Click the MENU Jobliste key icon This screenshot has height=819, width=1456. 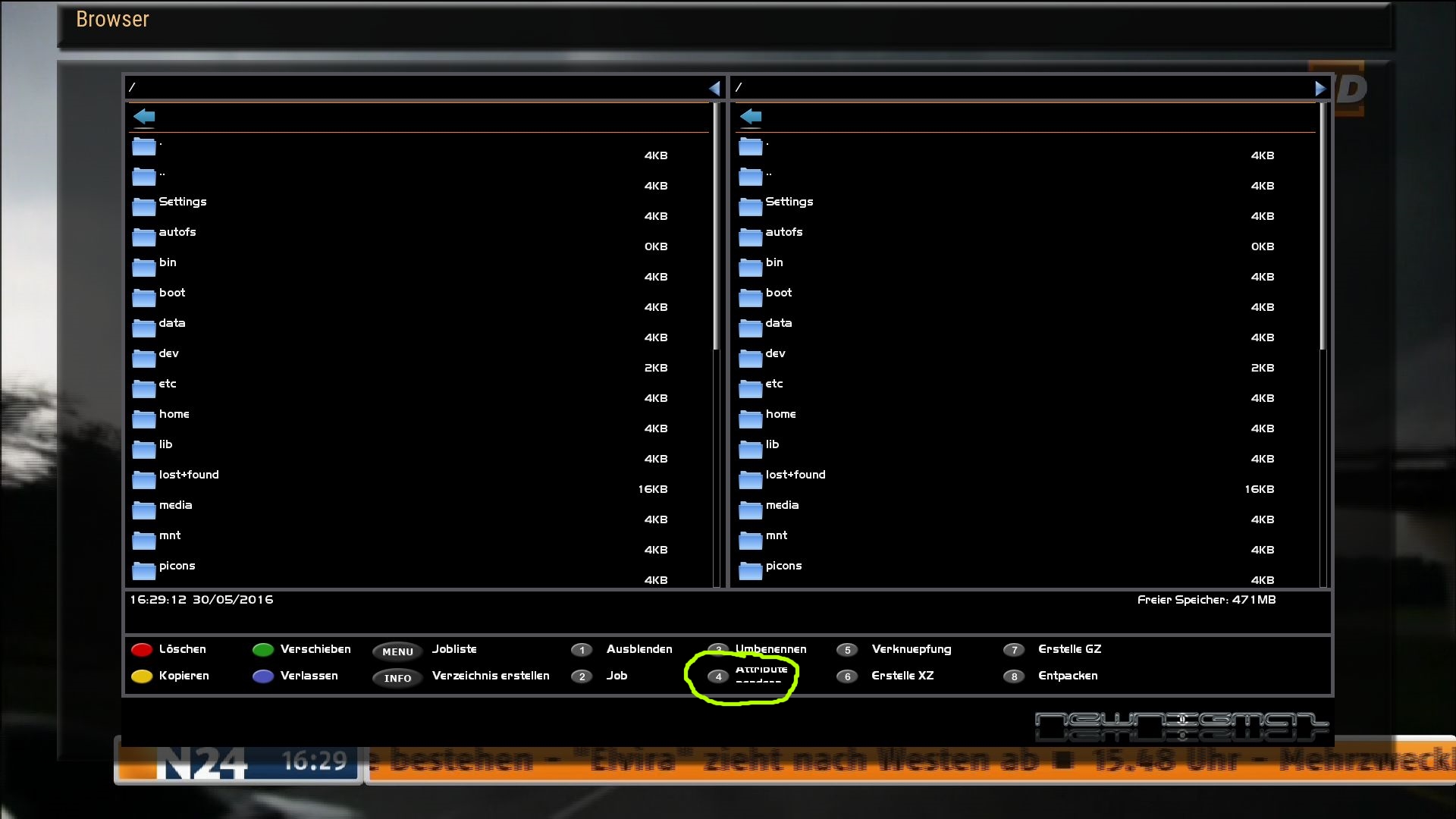(397, 651)
